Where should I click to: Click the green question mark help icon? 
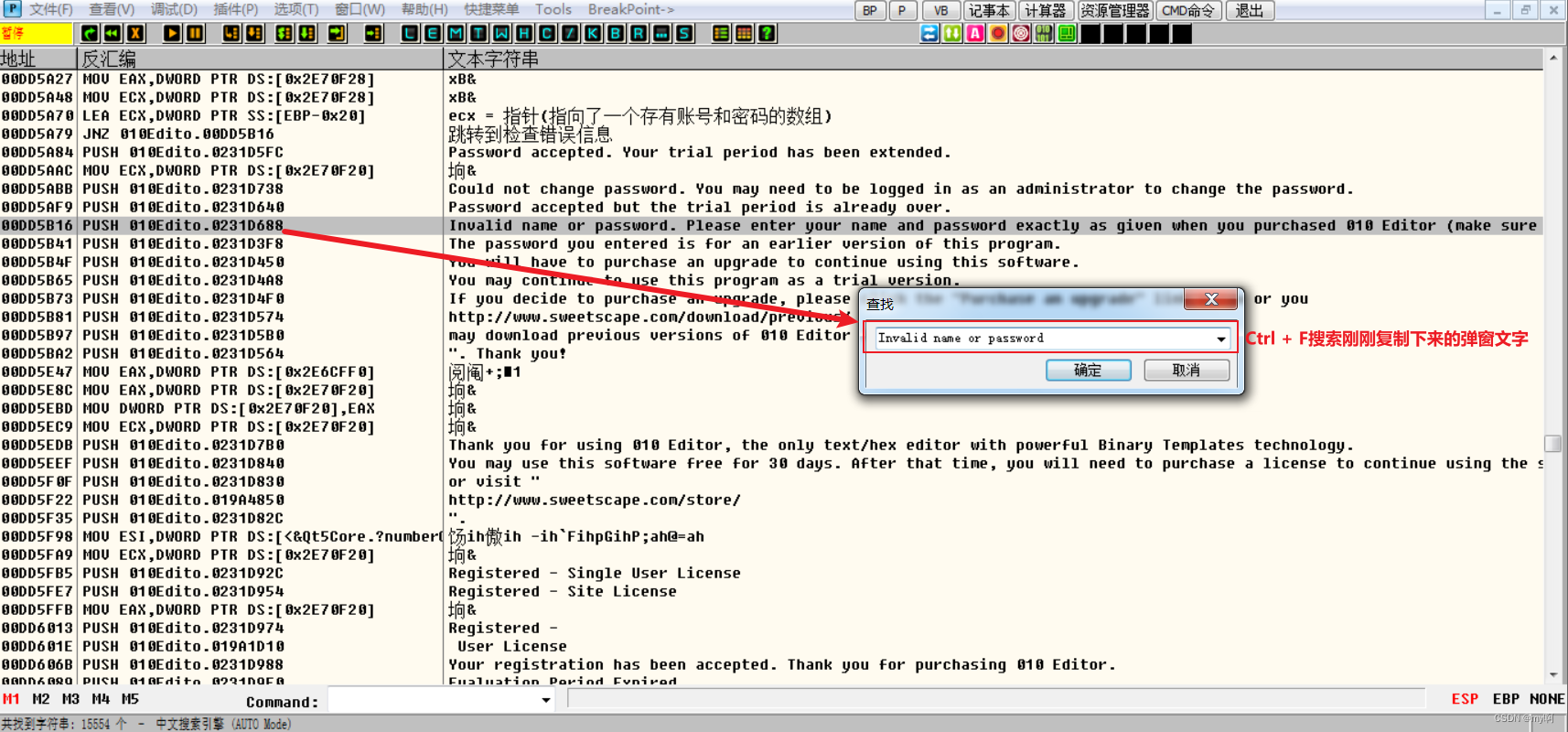pos(767,34)
